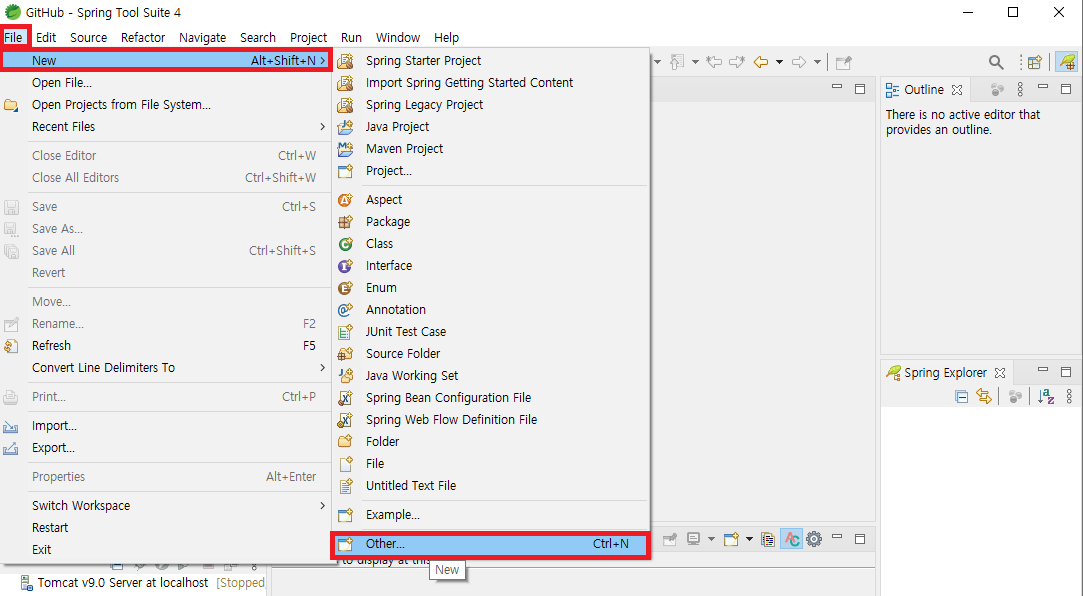Choose Export... in File menu
Screen dimensions: 1083x596
point(166,448)
